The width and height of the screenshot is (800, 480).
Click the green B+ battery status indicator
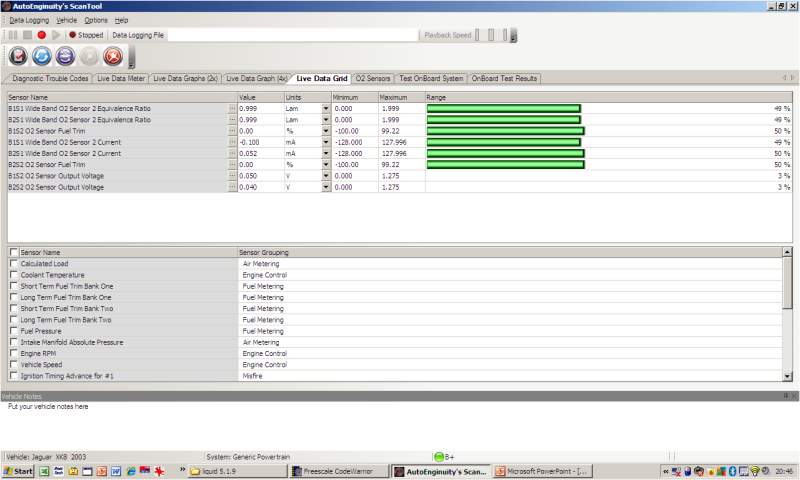(439, 457)
